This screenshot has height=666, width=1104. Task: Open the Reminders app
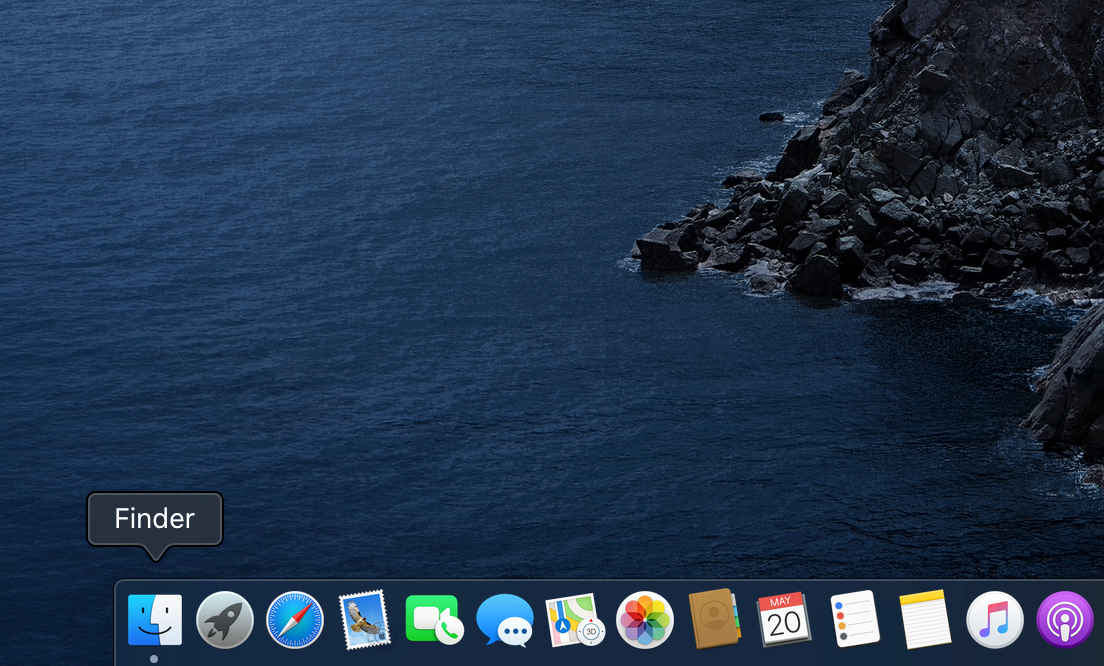pos(854,620)
